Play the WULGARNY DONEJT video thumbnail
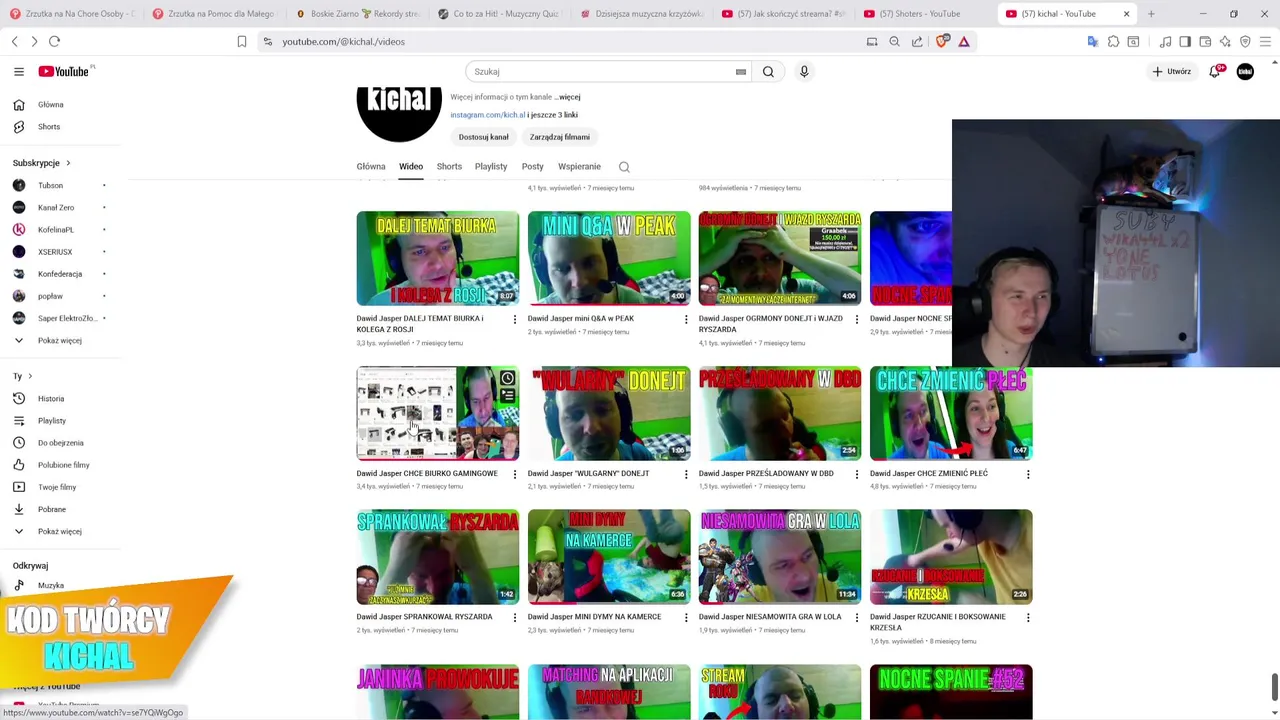Image resolution: width=1280 pixels, height=720 pixels. pyautogui.click(x=609, y=413)
